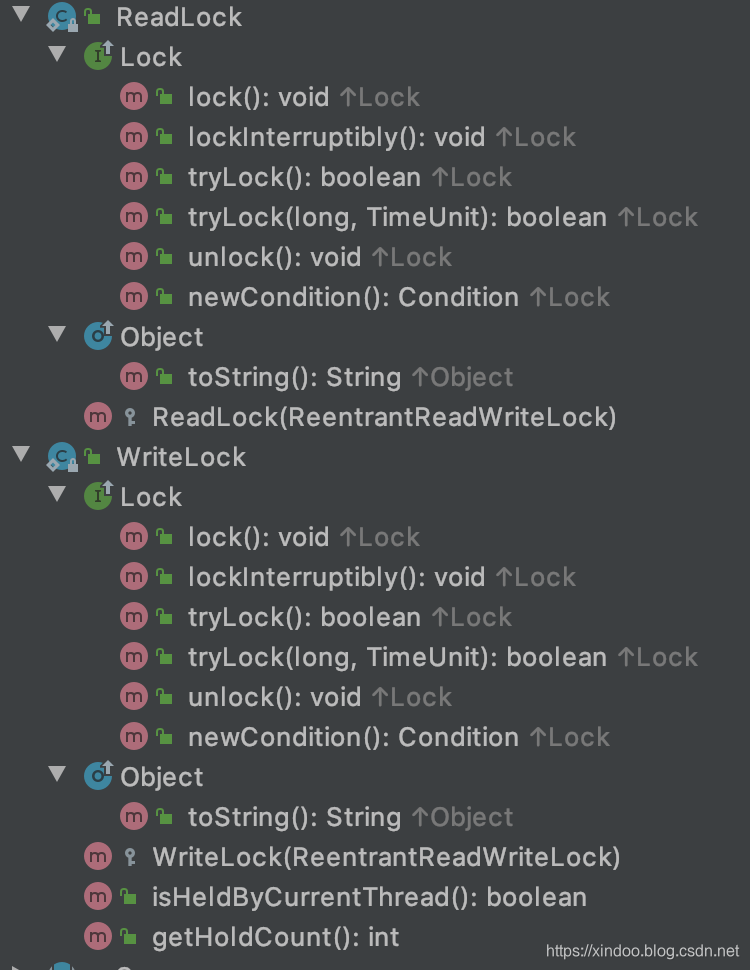Click the green lock icon beside isHeldByCurrentThread()
Screen dimensions: 750x970
[x=129, y=897]
